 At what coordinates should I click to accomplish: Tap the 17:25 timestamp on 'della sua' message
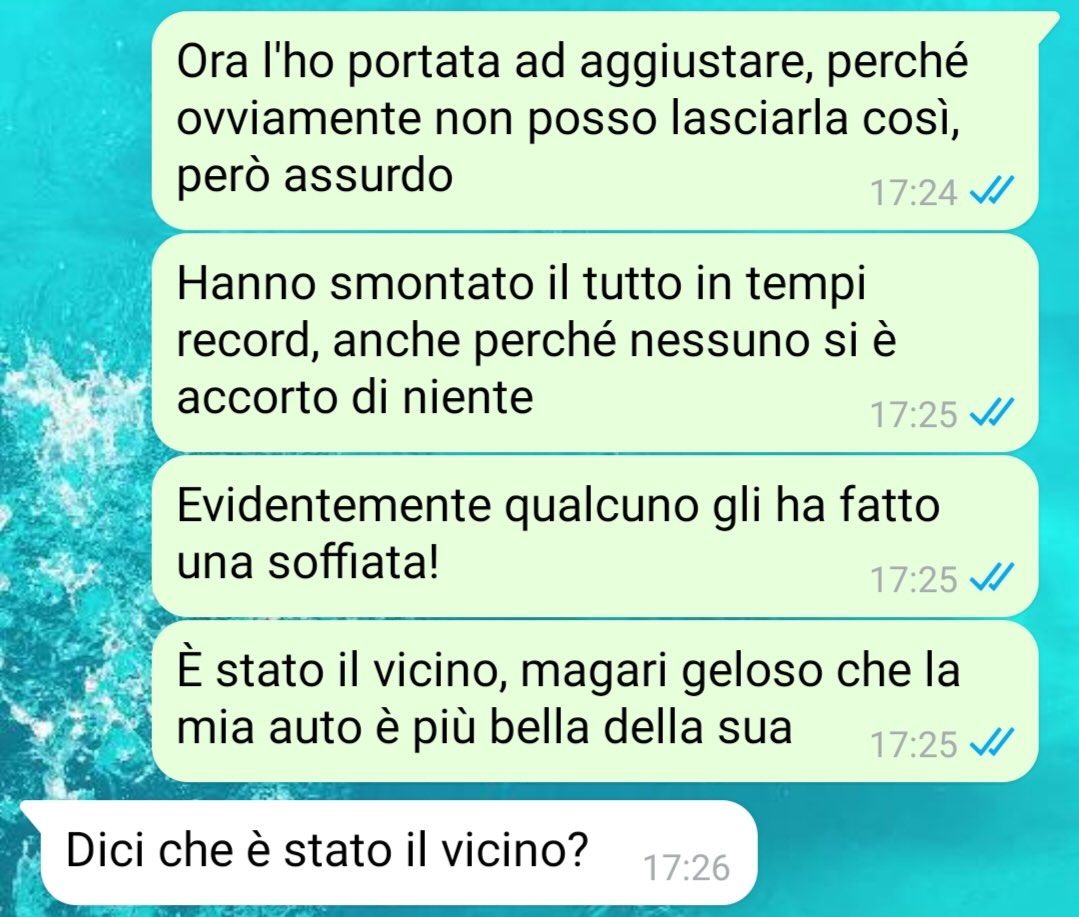coord(914,744)
